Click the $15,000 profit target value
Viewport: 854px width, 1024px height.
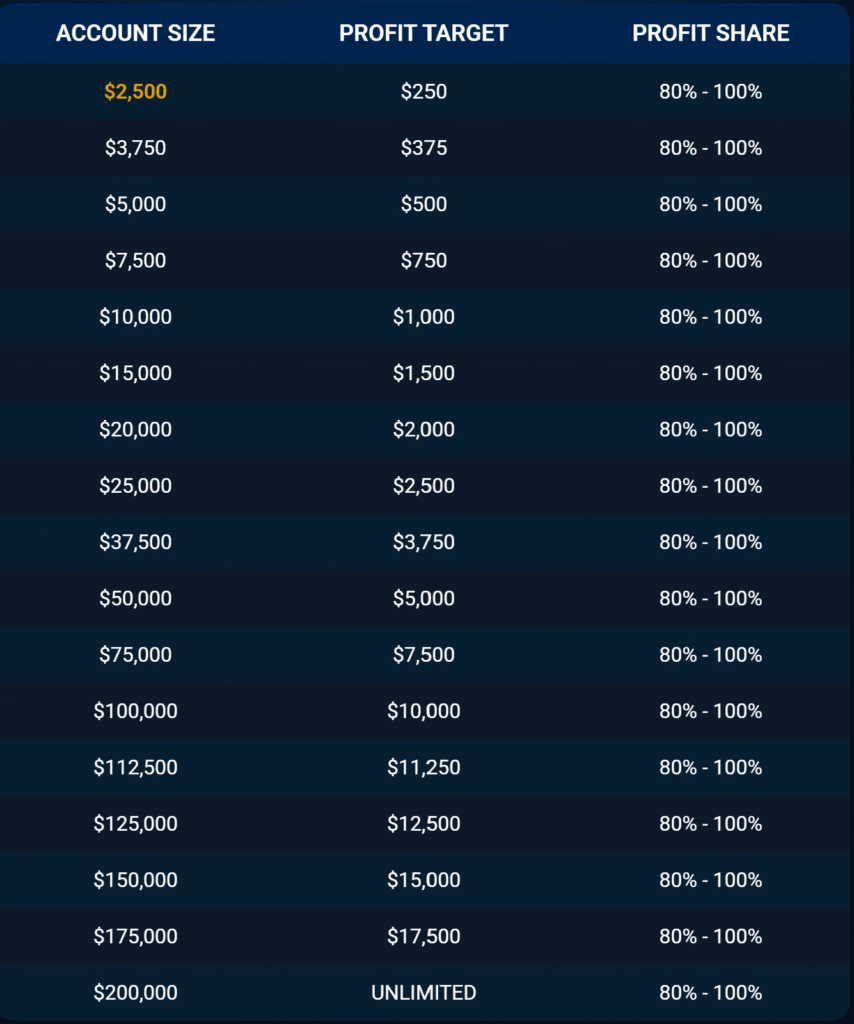[423, 880]
